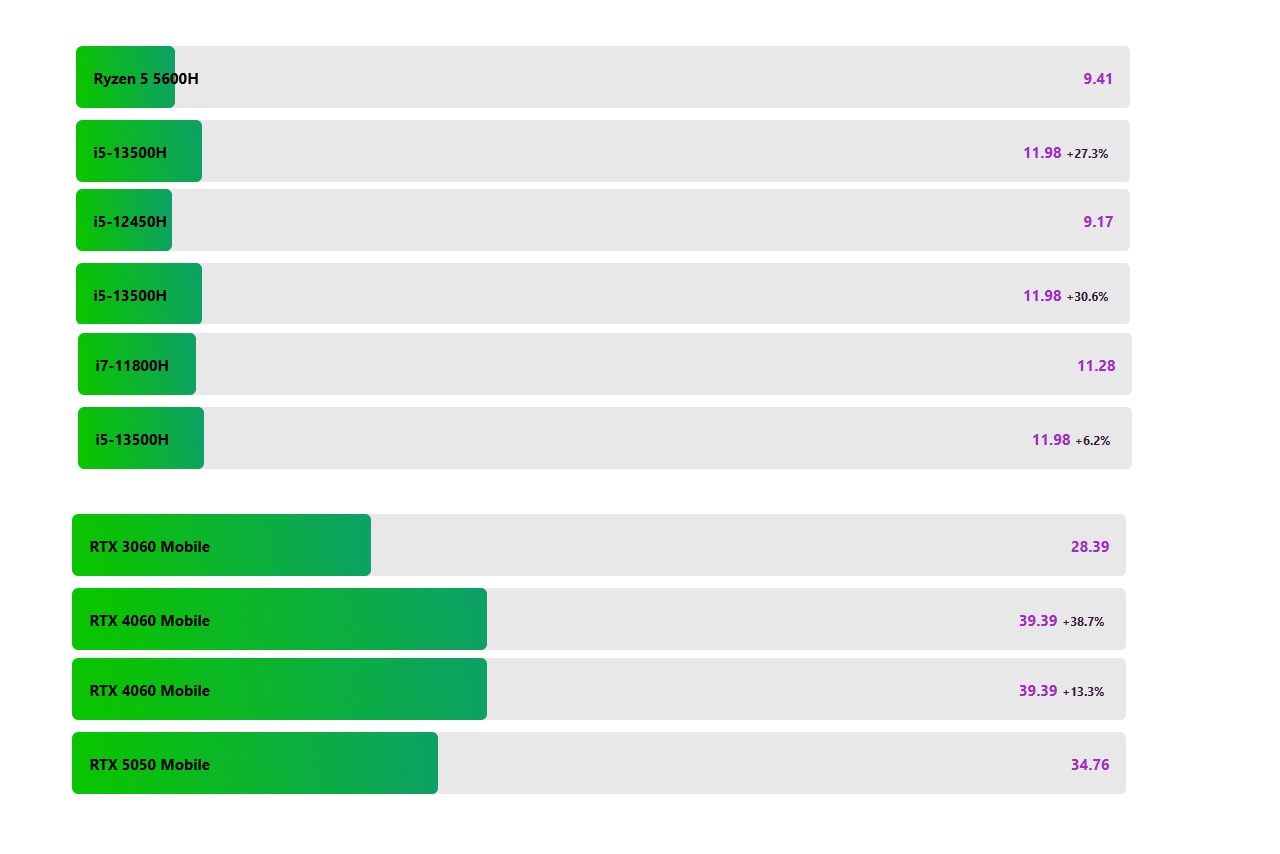
Task: Click the 39.39 score beside +38.7%
Action: click(x=1038, y=620)
